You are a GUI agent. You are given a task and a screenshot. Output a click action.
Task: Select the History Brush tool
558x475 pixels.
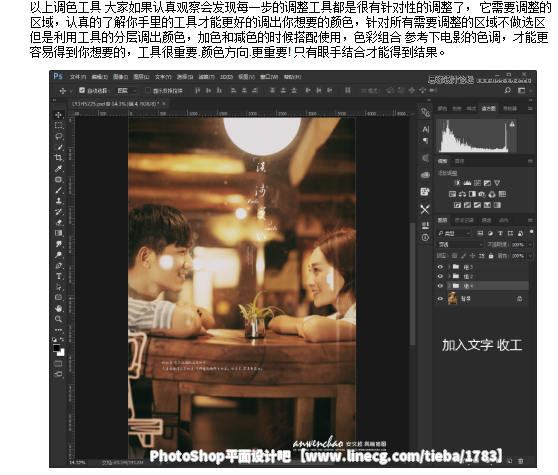(59, 212)
